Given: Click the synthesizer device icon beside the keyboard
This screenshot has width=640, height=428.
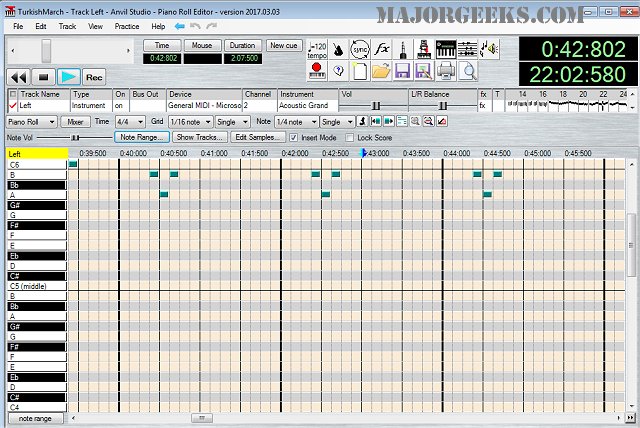Looking at the screenshot, I should click(x=424, y=50).
